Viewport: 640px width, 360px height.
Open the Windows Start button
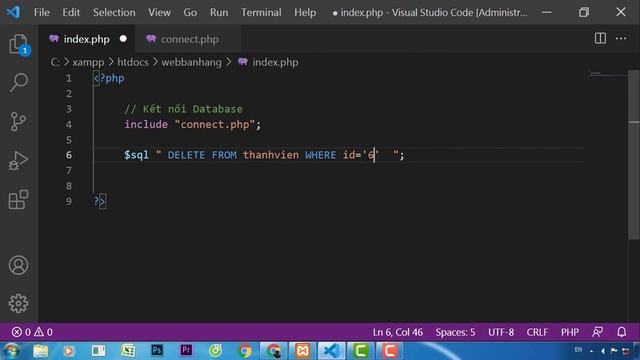click(x=11, y=351)
